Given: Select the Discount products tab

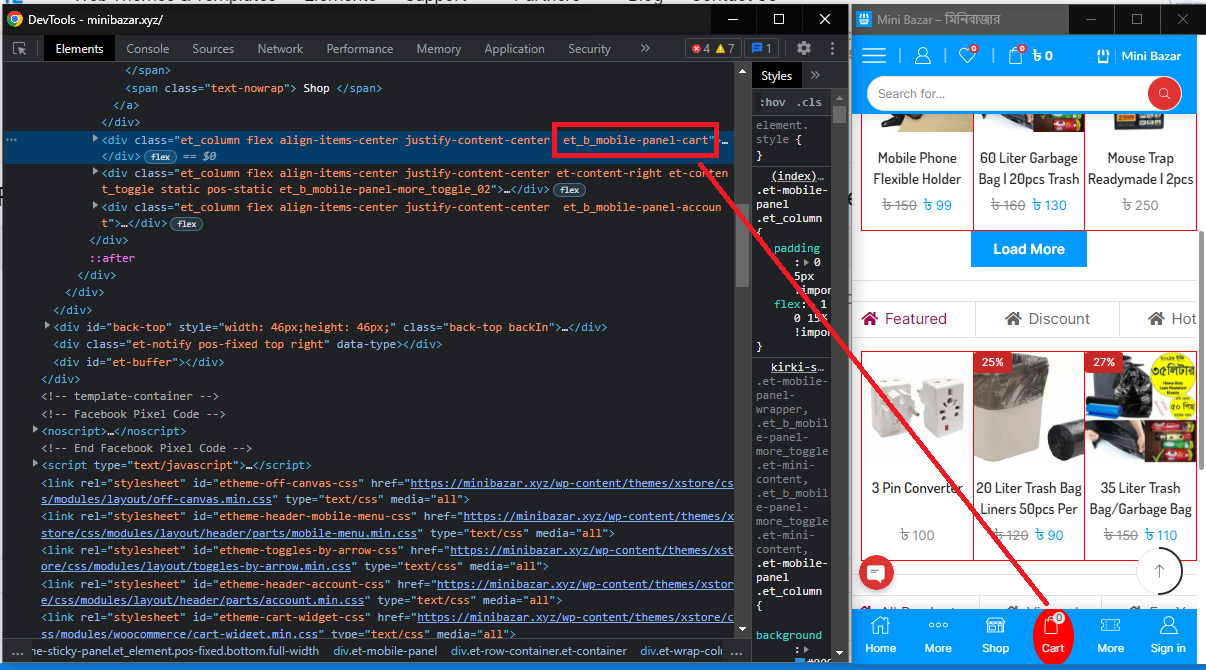Looking at the screenshot, I should click(x=1047, y=319).
